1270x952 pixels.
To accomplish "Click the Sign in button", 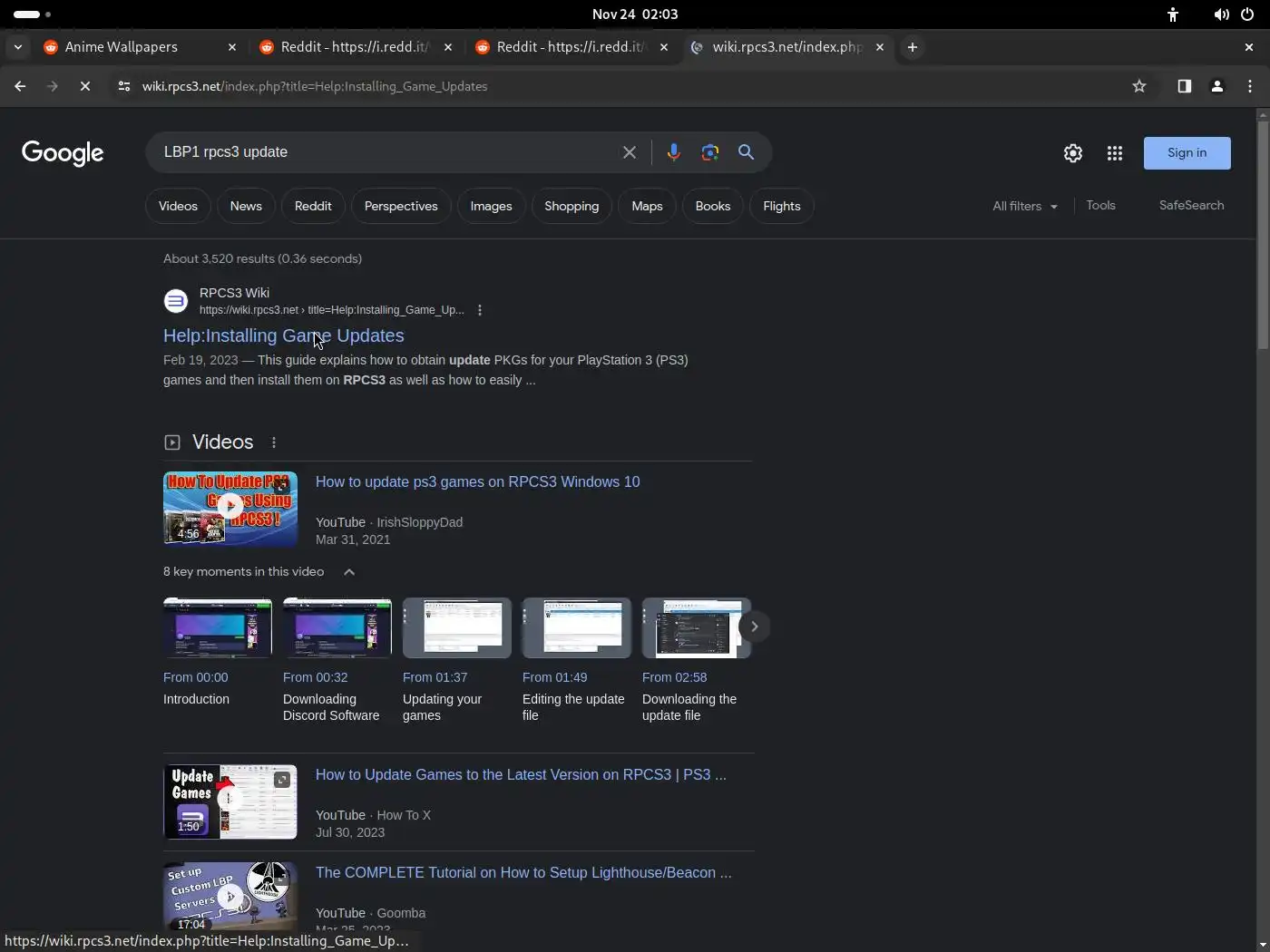I will (1187, 153).
